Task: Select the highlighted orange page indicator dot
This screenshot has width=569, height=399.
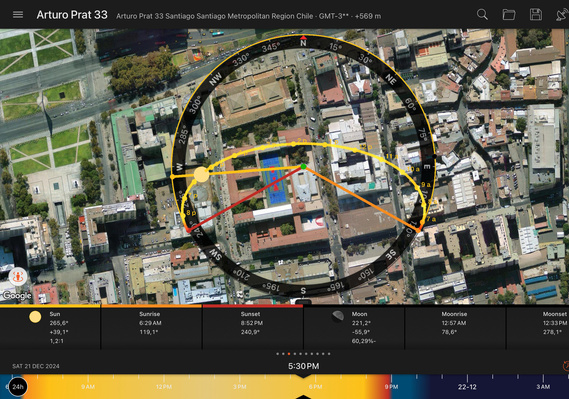Action: 289,354
